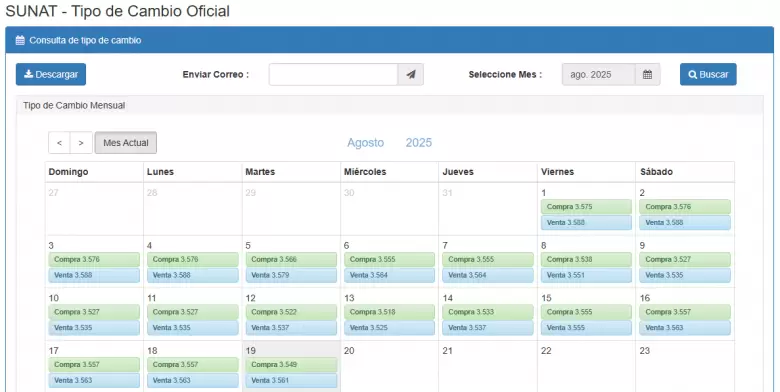Click Venta 3.563 on Saturday the 16th
This screenshot has height=392, width=780.
684,328
